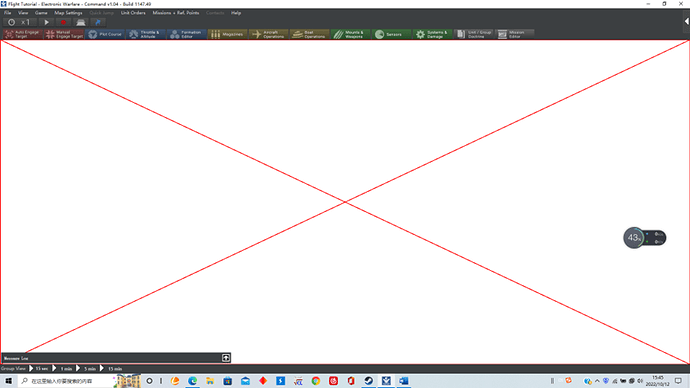This screenshot has width=690, height=388.
Task: Open Throttle & Altitude settings
Action: coord(146,34)
